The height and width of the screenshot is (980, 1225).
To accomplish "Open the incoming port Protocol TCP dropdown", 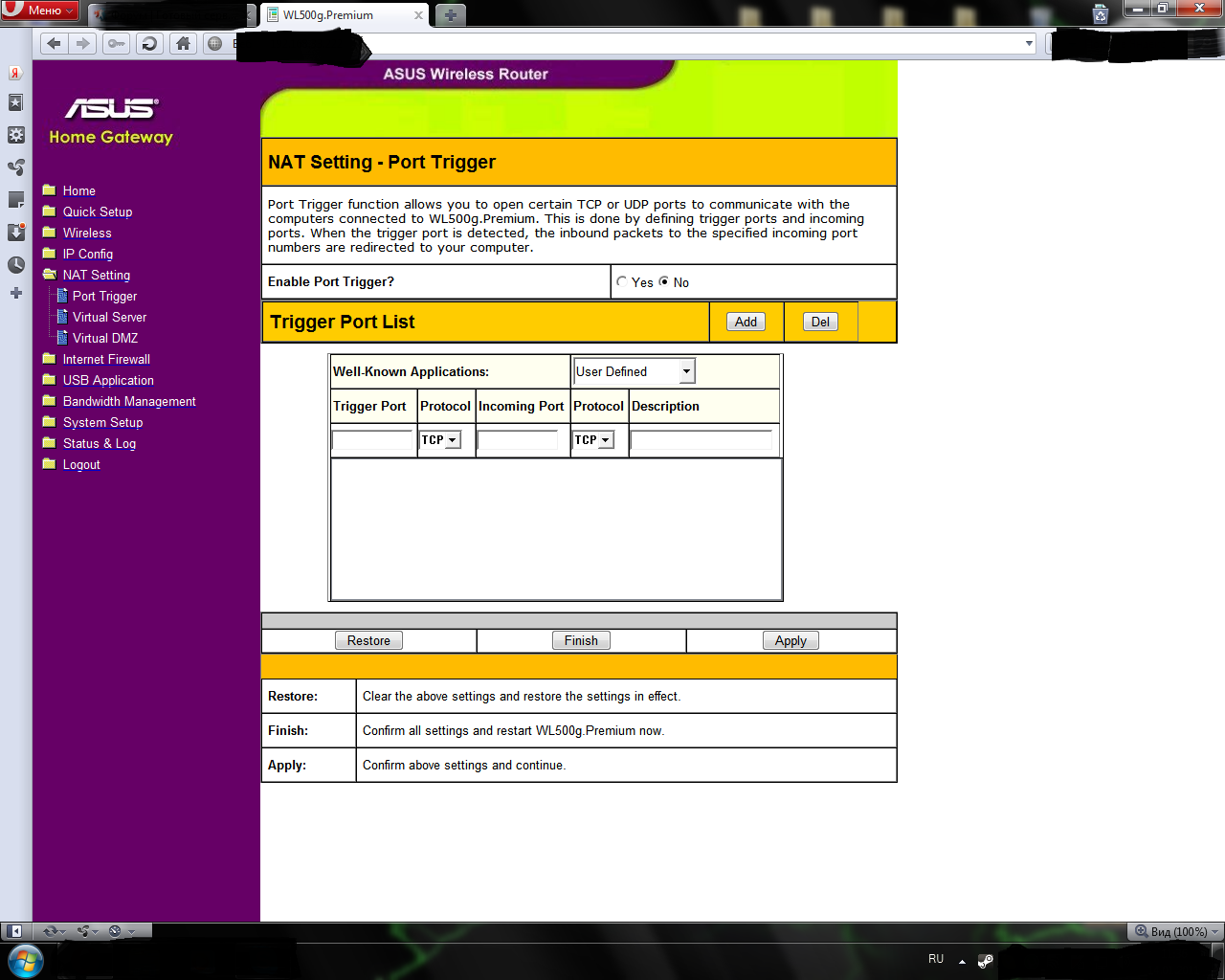I will coord(593,440).
